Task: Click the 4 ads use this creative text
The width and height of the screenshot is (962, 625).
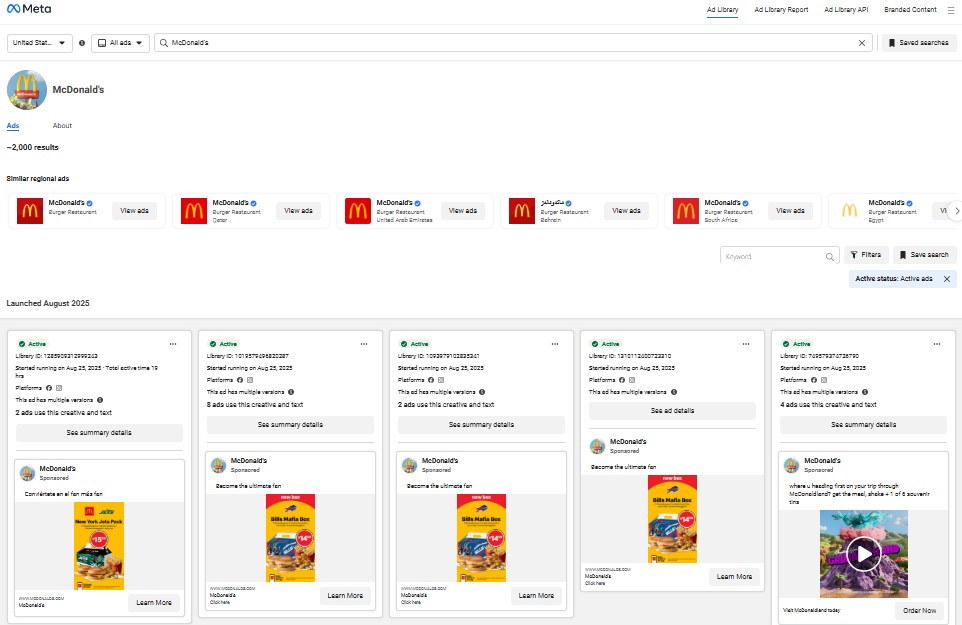Action: pos(828,405)
